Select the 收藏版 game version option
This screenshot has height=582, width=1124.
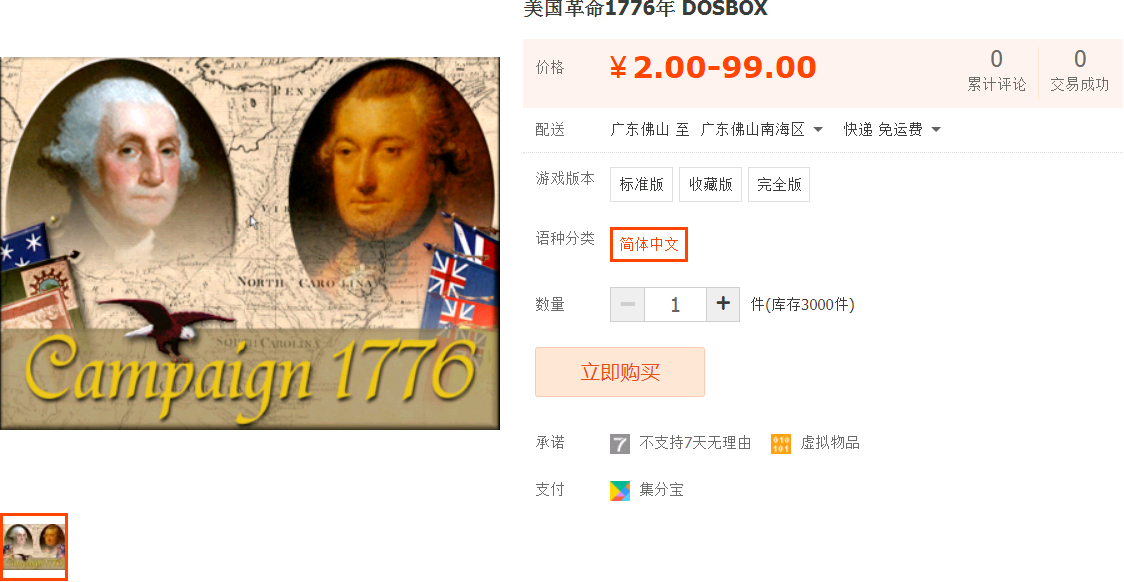tap(710, 184)
